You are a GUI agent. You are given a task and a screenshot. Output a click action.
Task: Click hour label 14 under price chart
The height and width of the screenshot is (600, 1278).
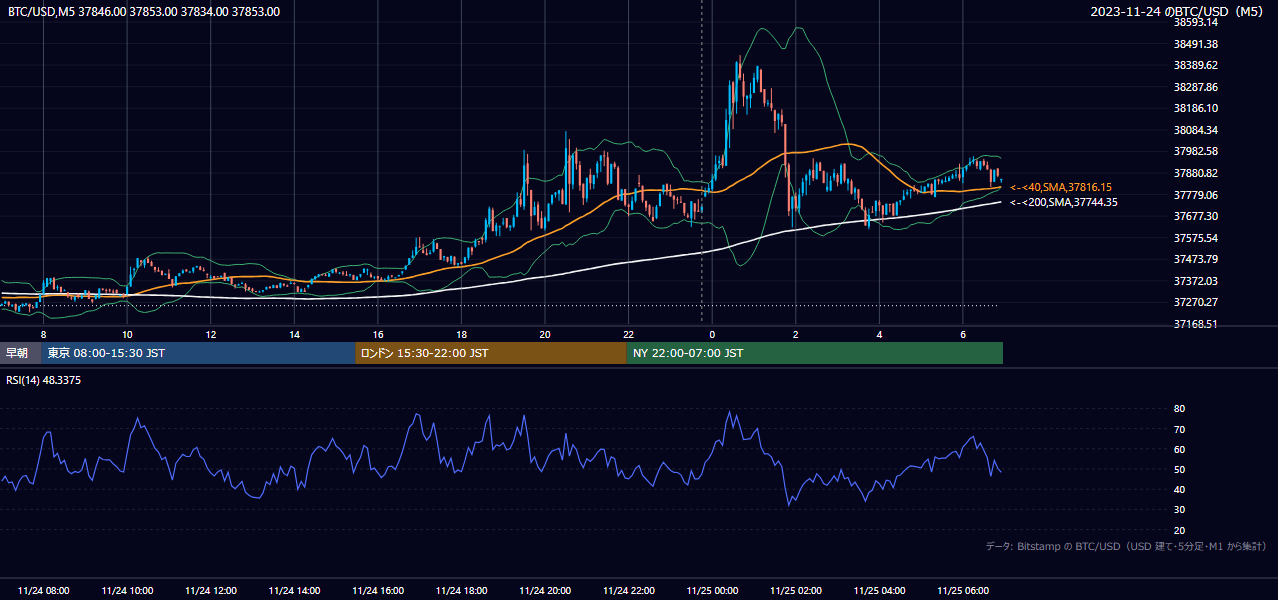(x=294, y=334)
